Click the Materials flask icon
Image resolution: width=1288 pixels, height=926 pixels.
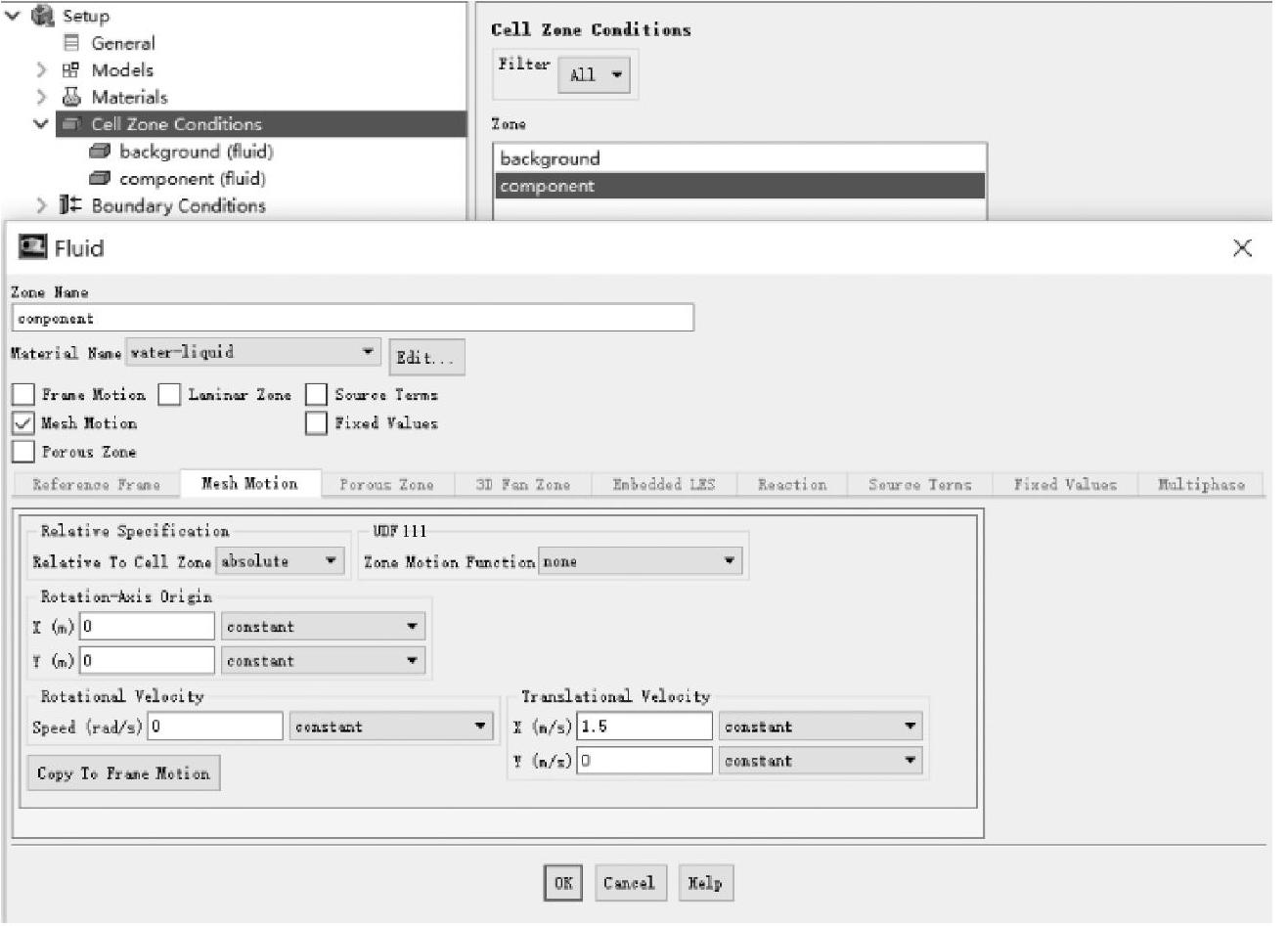(x=70, y=97)
